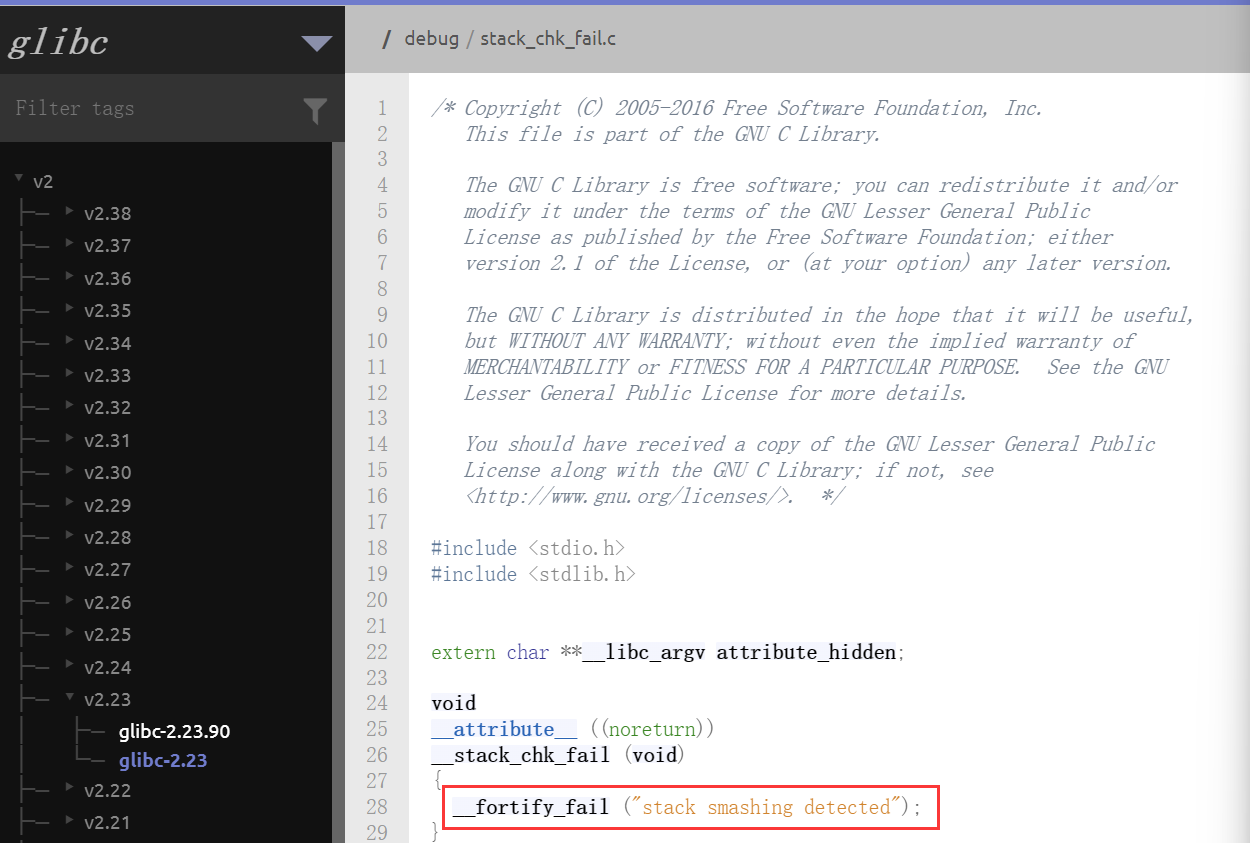Open the glibc project dropdown arrow

click(317, 43)
